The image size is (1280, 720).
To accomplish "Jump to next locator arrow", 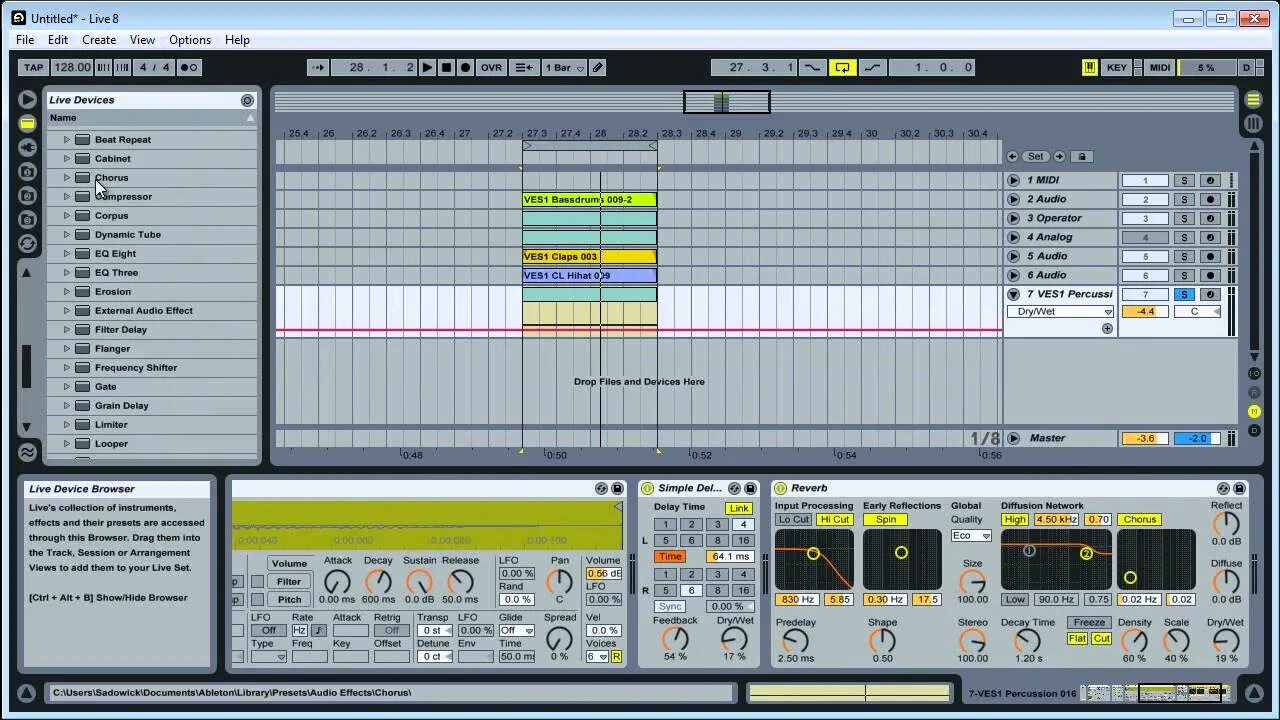I will click(x=1059, y=156).
